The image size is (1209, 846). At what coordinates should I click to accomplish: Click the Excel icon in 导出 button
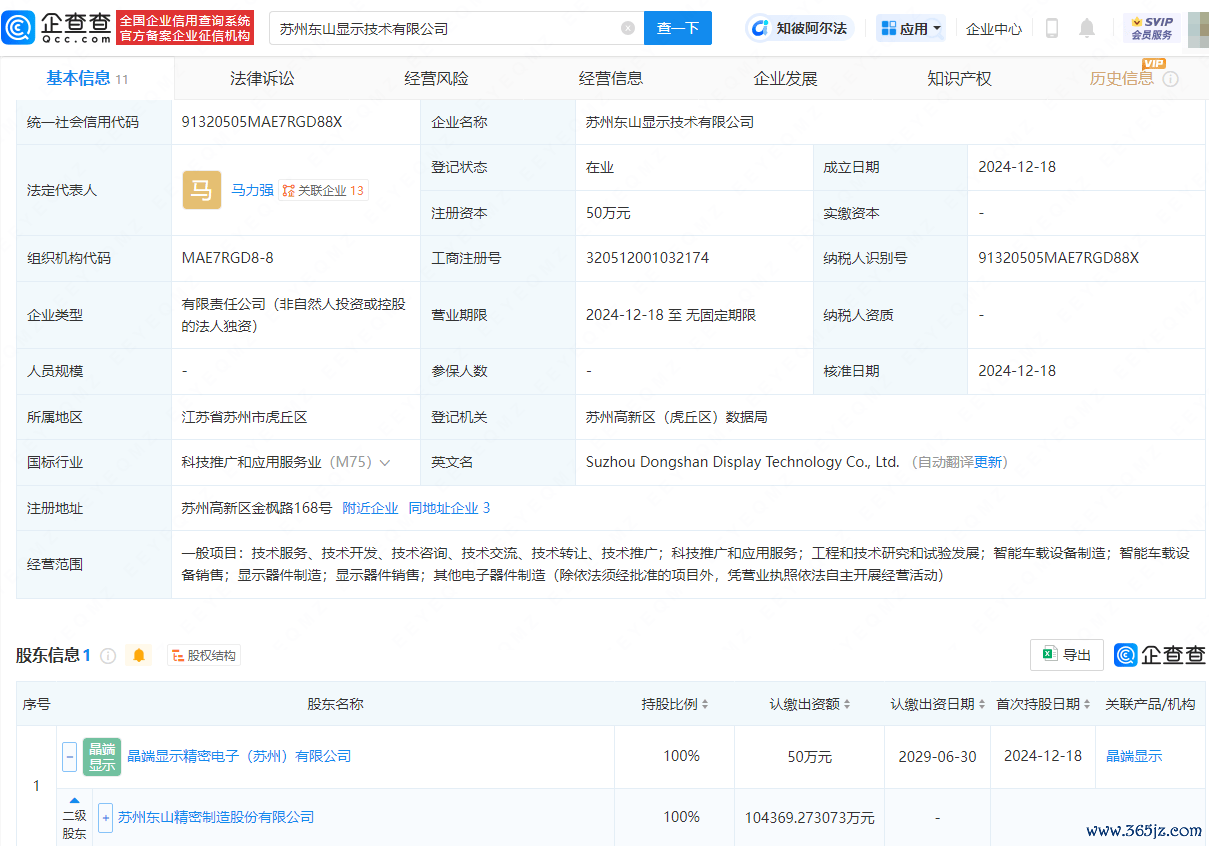(x=1050, y=655)
